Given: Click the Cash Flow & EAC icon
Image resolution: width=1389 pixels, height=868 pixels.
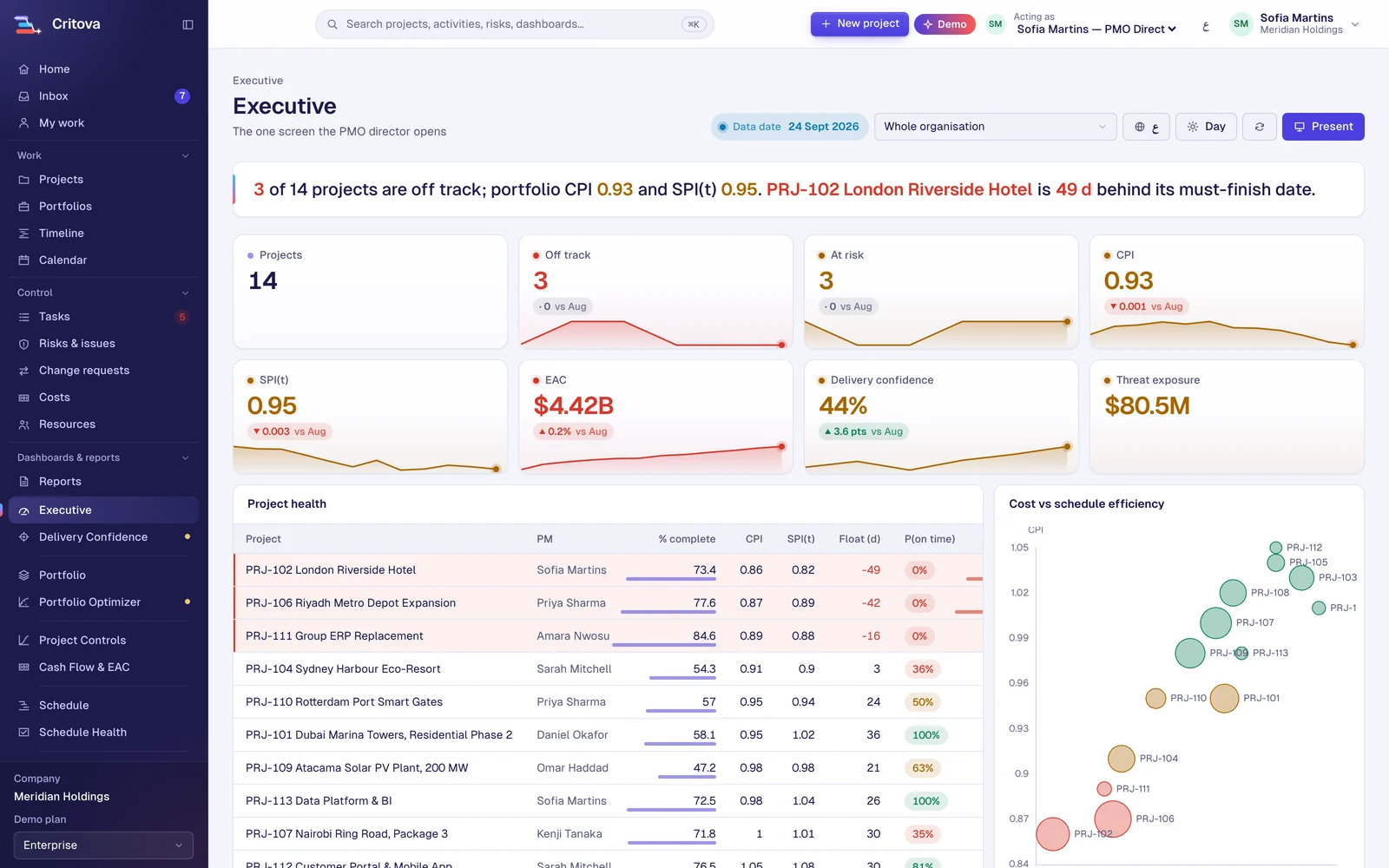Looking at the screenshot, I should [24, 667].
